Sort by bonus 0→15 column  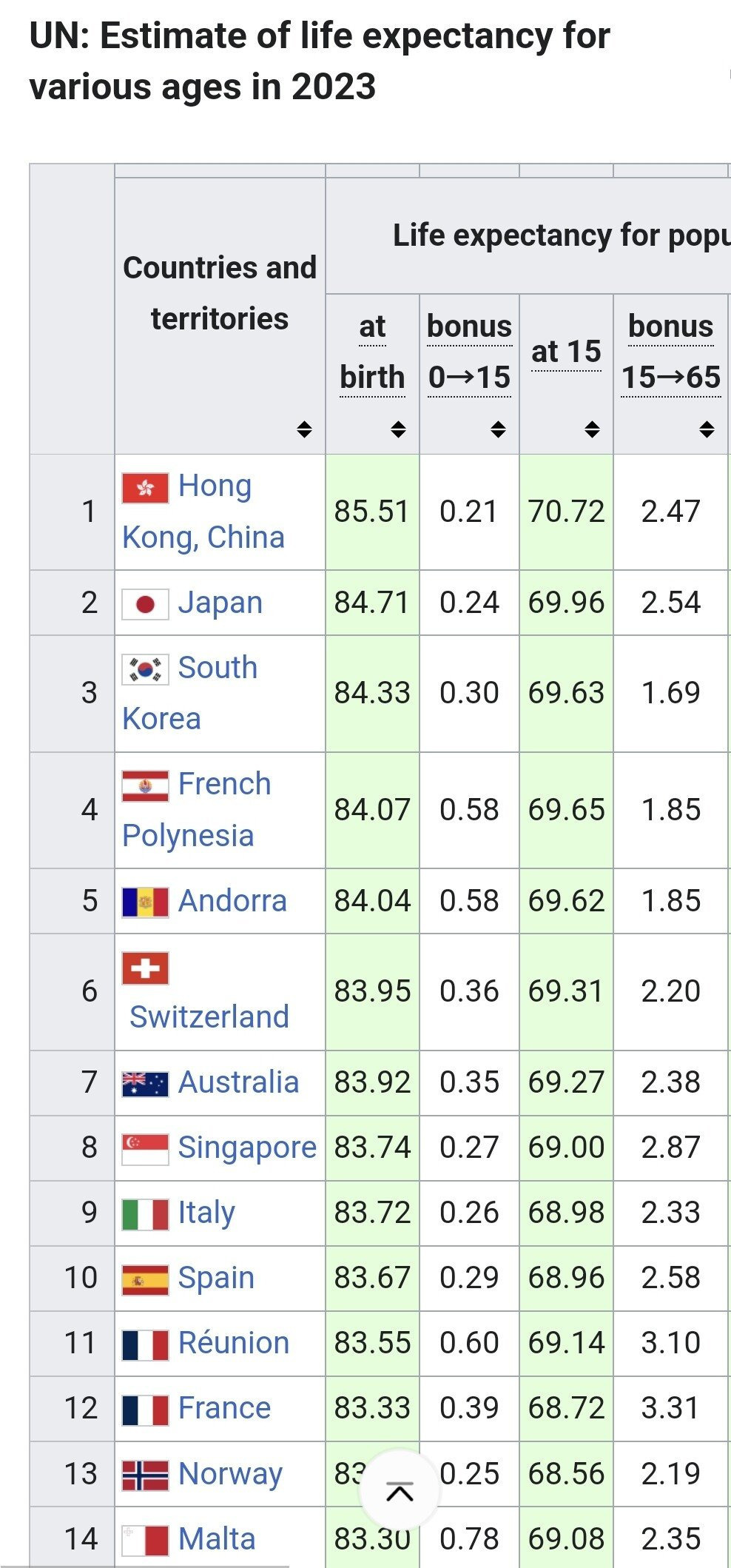click(498, 429)
